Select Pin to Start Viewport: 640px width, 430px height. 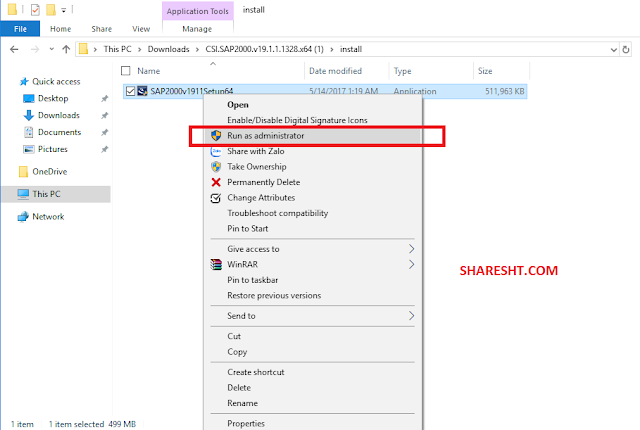click(248, 229)
